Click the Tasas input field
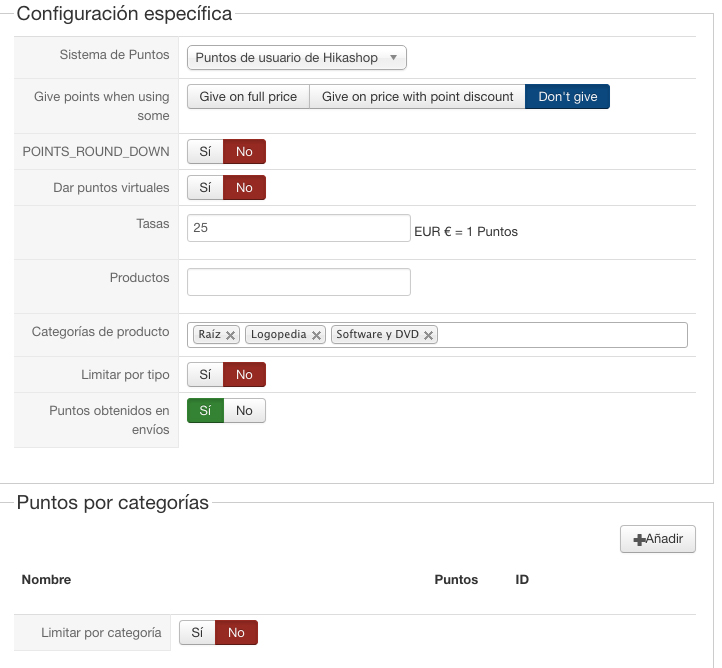The width and height of the screenshot is (722, 668). pyautogui.click(x=298, y=228)
